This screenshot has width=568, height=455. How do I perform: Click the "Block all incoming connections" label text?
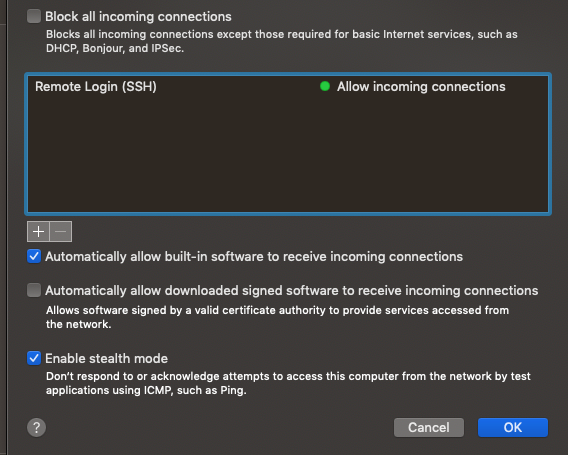coord(138,17)
